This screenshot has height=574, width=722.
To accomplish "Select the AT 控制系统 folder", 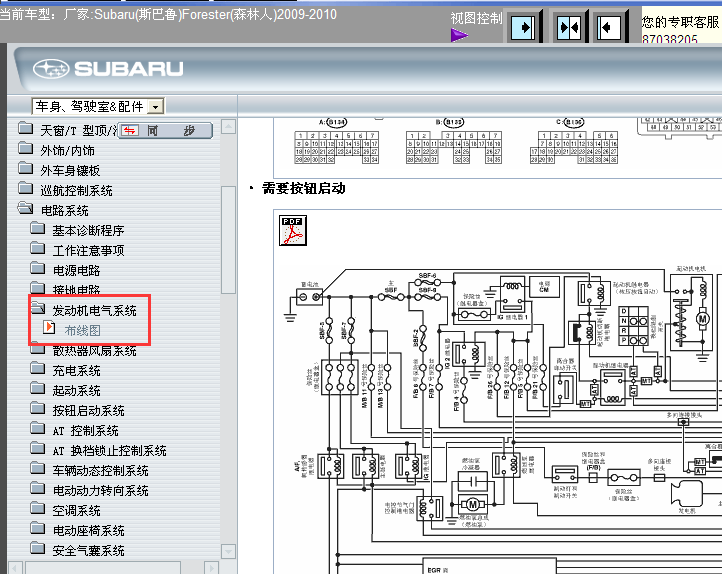I will pyautogui.click(x=85, y=430).
